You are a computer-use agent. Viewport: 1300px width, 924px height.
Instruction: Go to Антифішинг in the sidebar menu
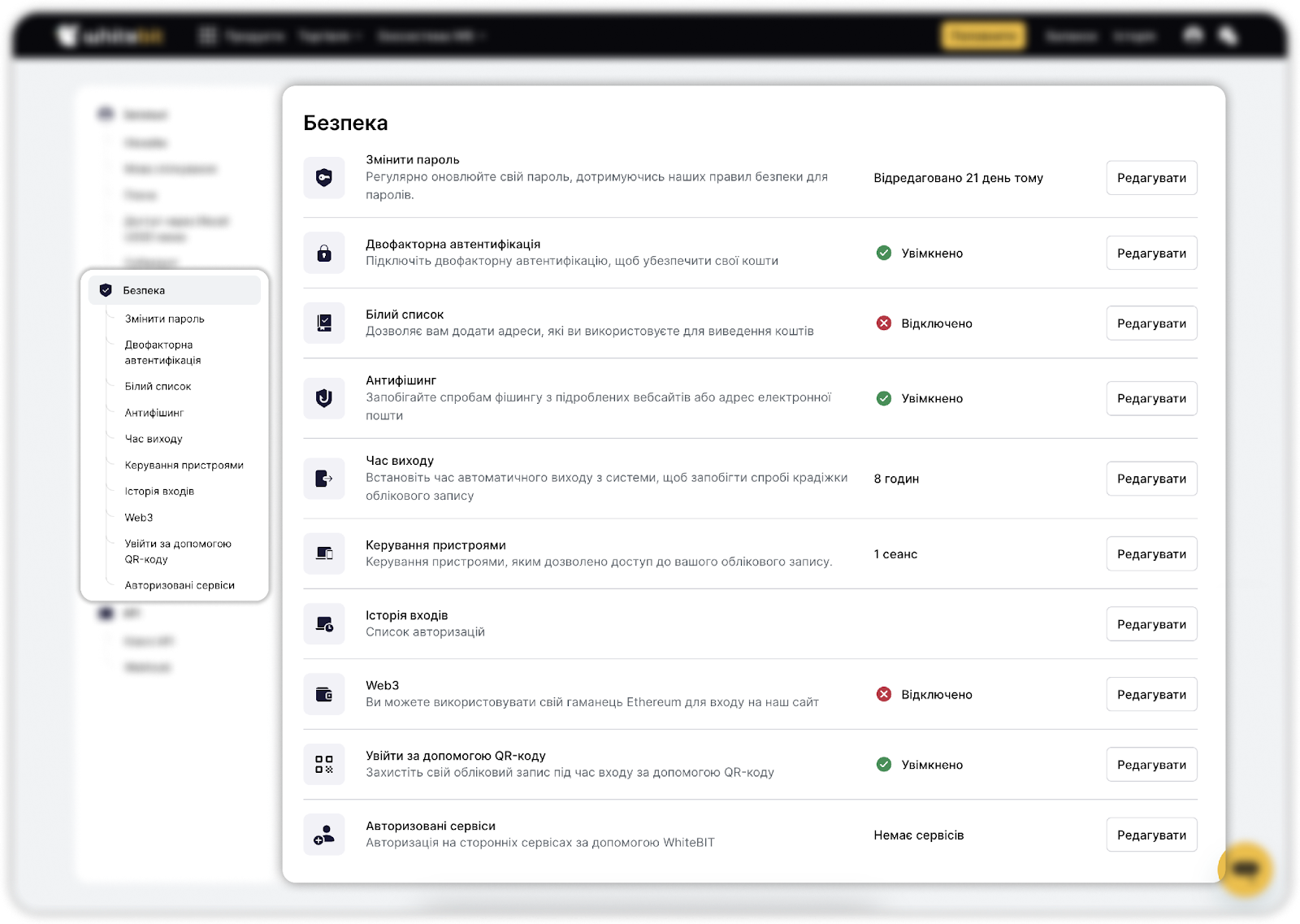click(x=154, y=413)
